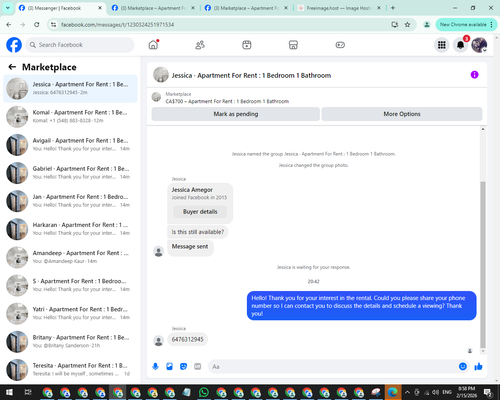Open the account profile picture menu
Image resolution: width=500 pixels, height=400 pixels.
coord(479,45)
